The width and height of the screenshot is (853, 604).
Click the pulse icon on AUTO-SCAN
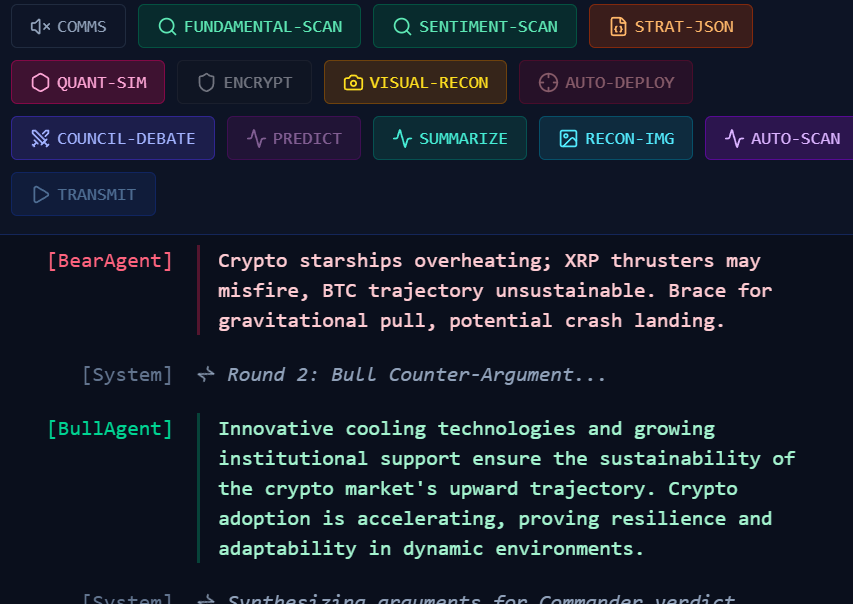(x=734, y=139)
